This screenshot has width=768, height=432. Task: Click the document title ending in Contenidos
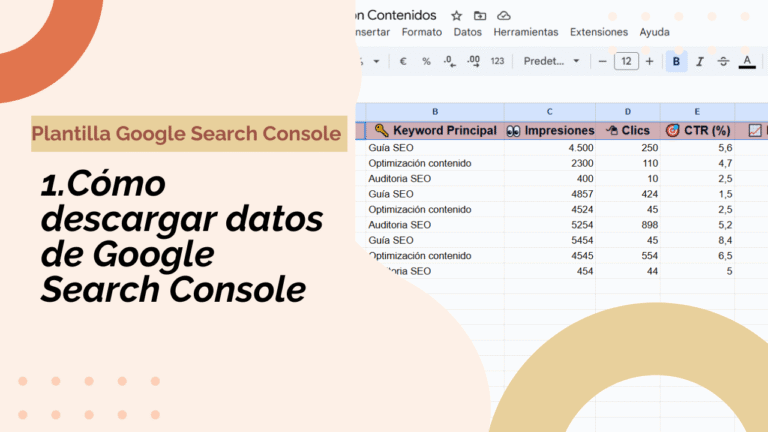click(396, 15)
